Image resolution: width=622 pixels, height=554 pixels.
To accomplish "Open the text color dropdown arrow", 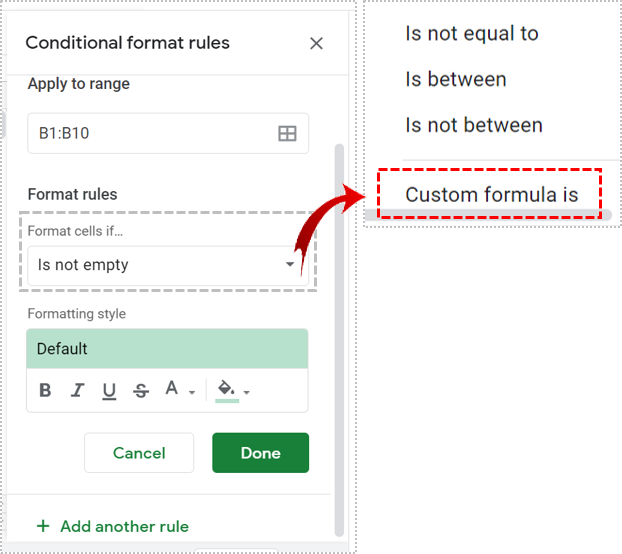I will tap(192, 392).
